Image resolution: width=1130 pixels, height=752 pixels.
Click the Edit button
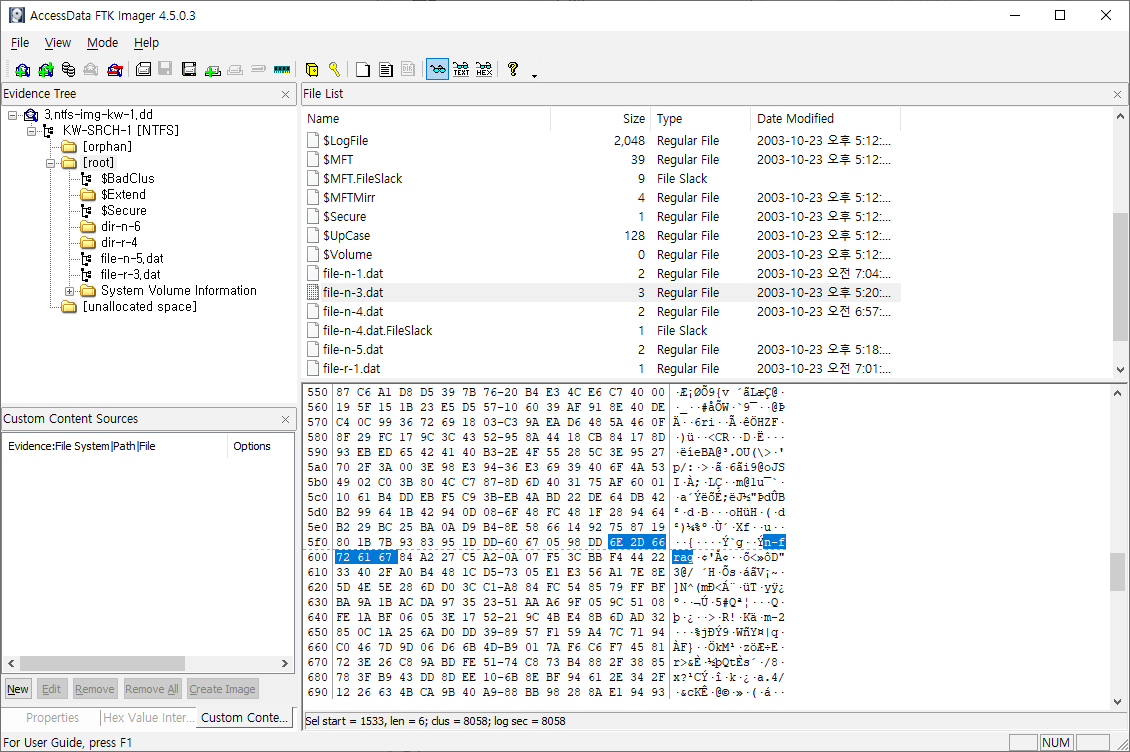[x=51, y=689]
